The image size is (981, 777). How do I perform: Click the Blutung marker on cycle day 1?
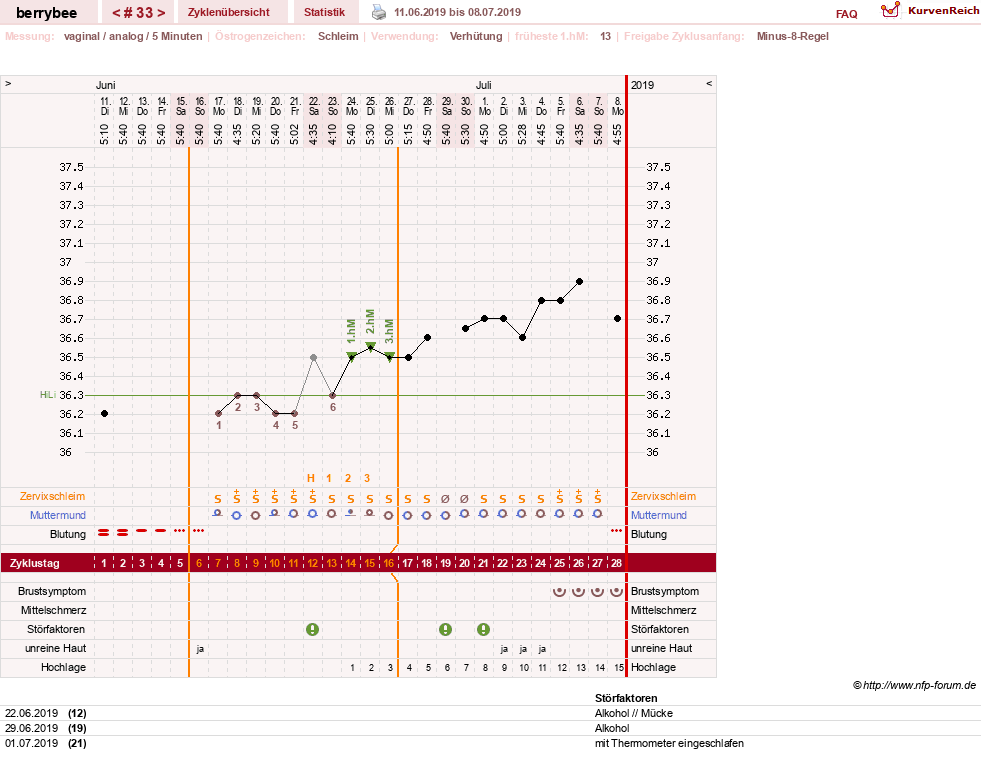point(104,532)
